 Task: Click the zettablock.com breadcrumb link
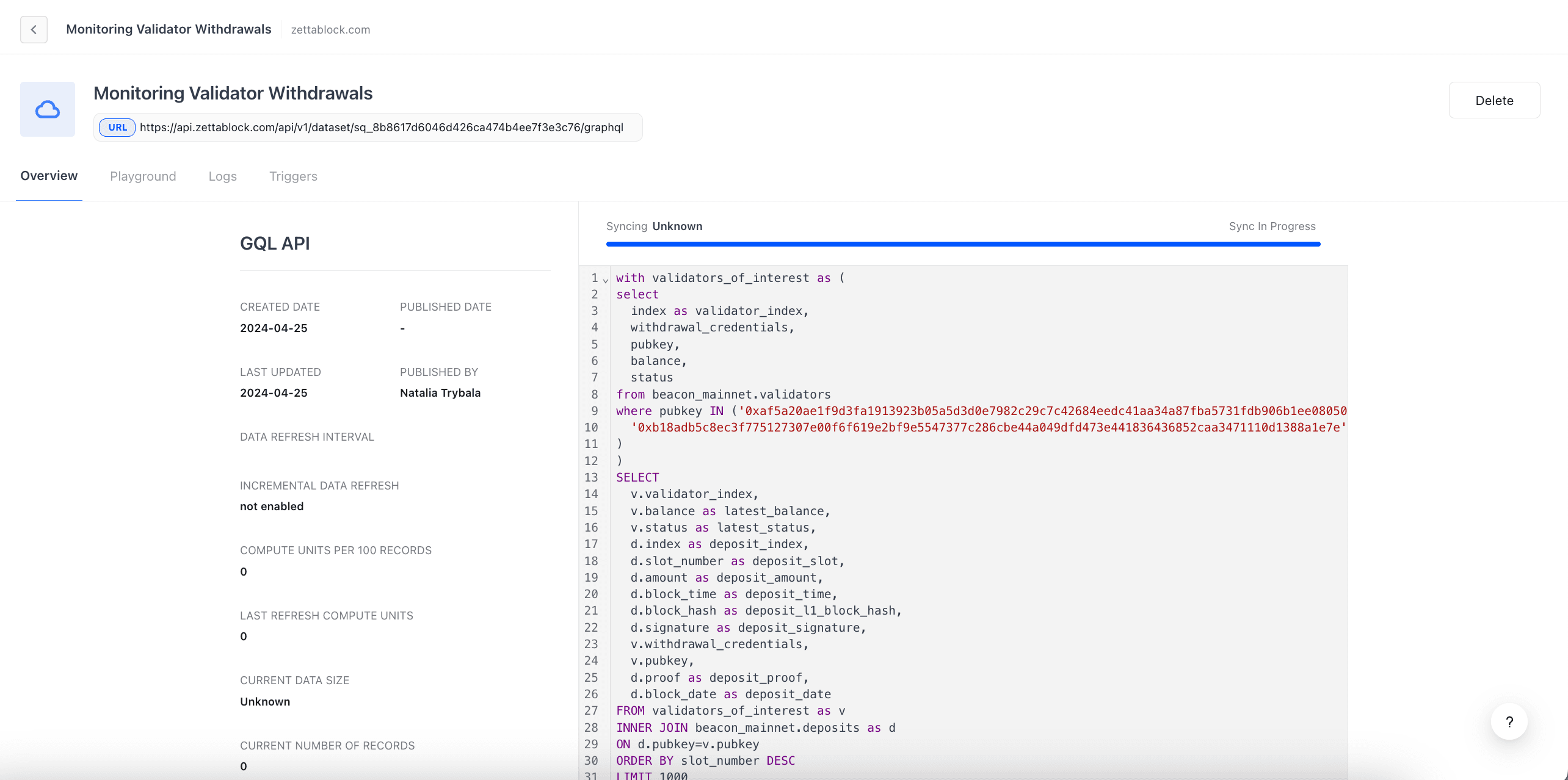point(330,30)
